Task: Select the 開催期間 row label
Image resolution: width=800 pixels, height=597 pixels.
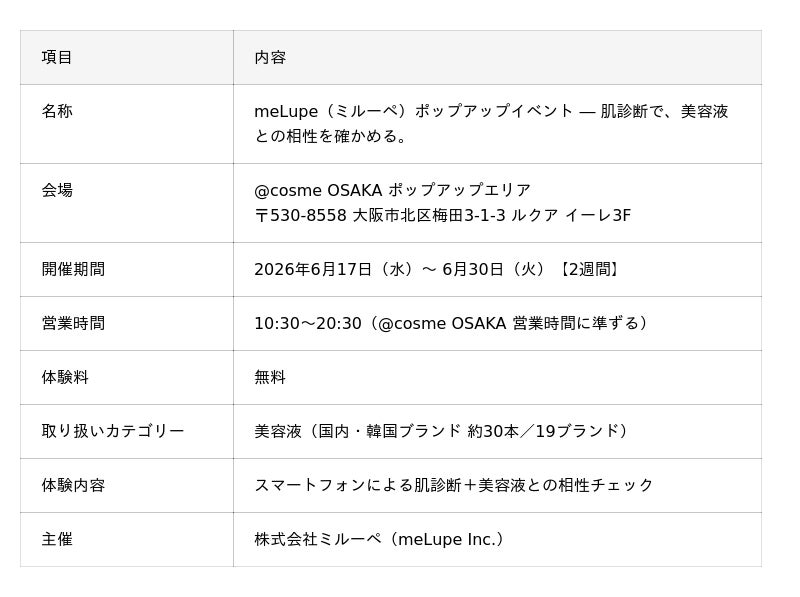Action: (x=73, y=269)
